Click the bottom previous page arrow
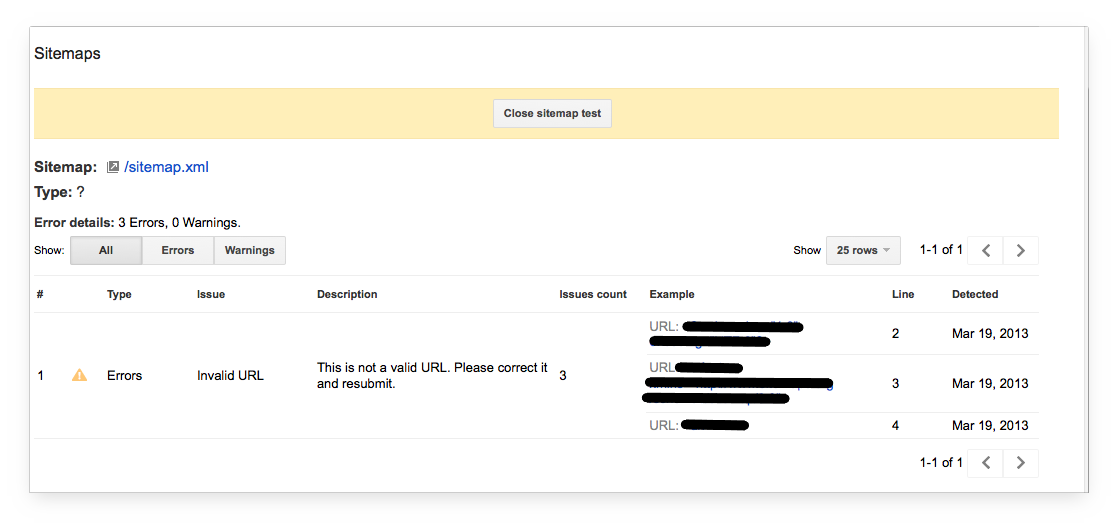 986,463
